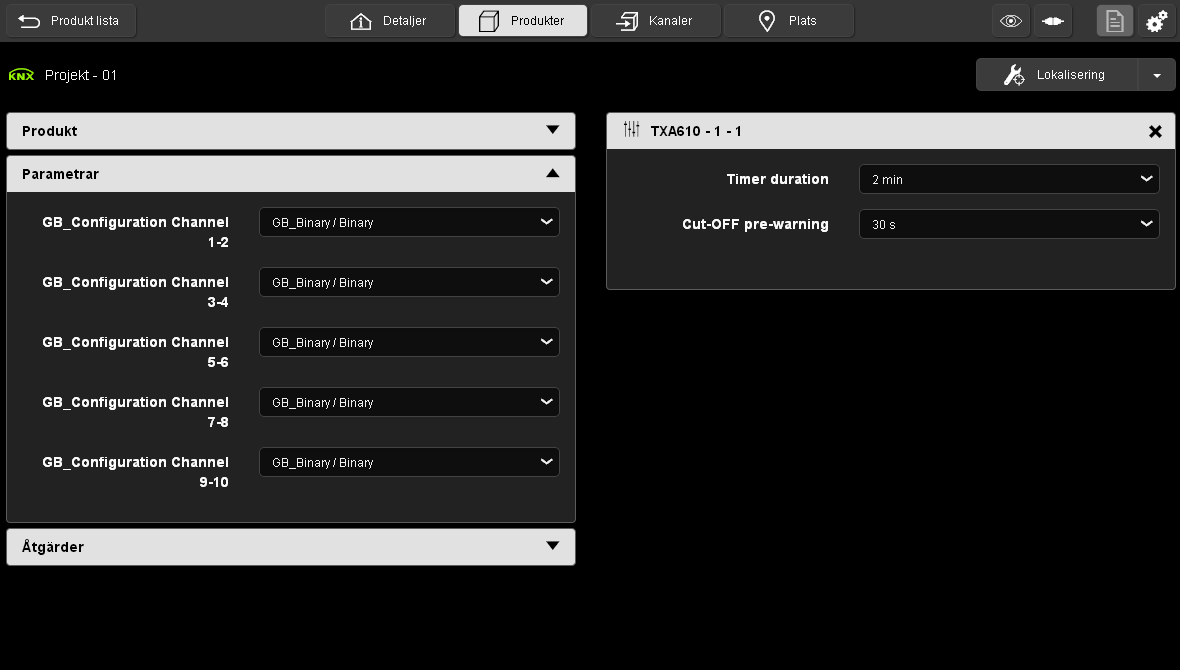Click the GB_Configuration Channel 9-10 label
Image resolution: width=1180 pixels, height=670 pixels.
pos(135,472)
